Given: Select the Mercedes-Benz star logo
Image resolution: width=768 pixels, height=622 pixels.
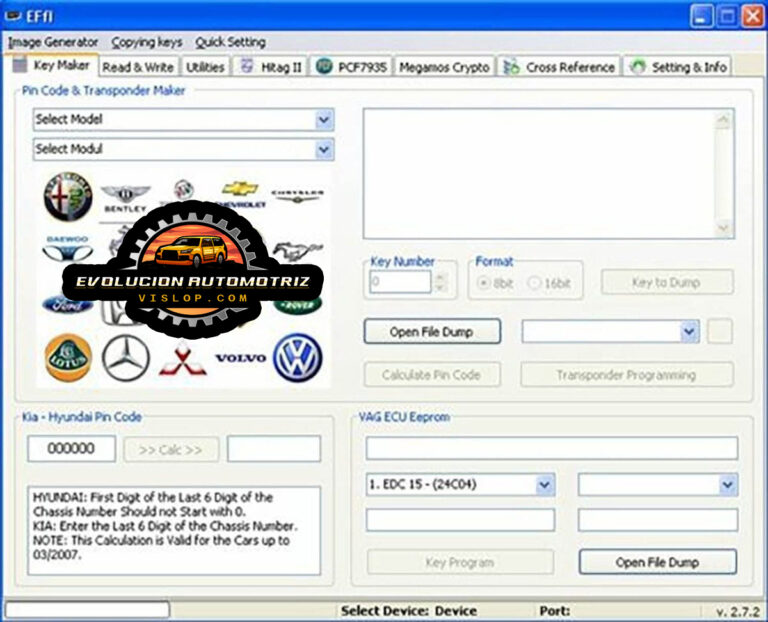Looking at the screenshot, I should (x=126, y=357).
